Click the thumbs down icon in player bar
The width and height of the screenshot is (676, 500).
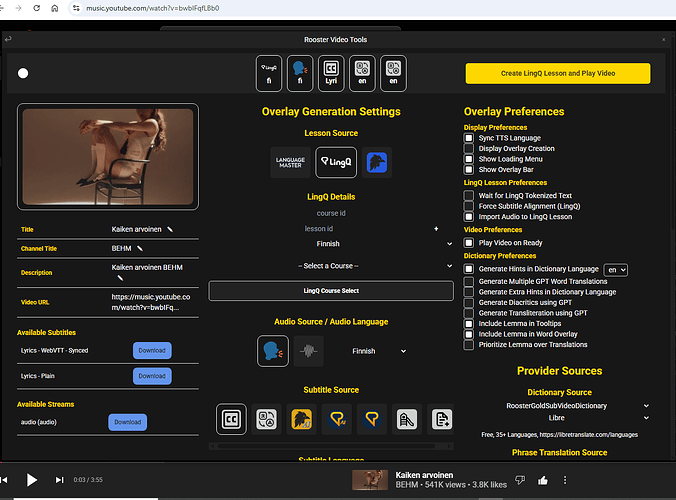[x=520, y=480]
